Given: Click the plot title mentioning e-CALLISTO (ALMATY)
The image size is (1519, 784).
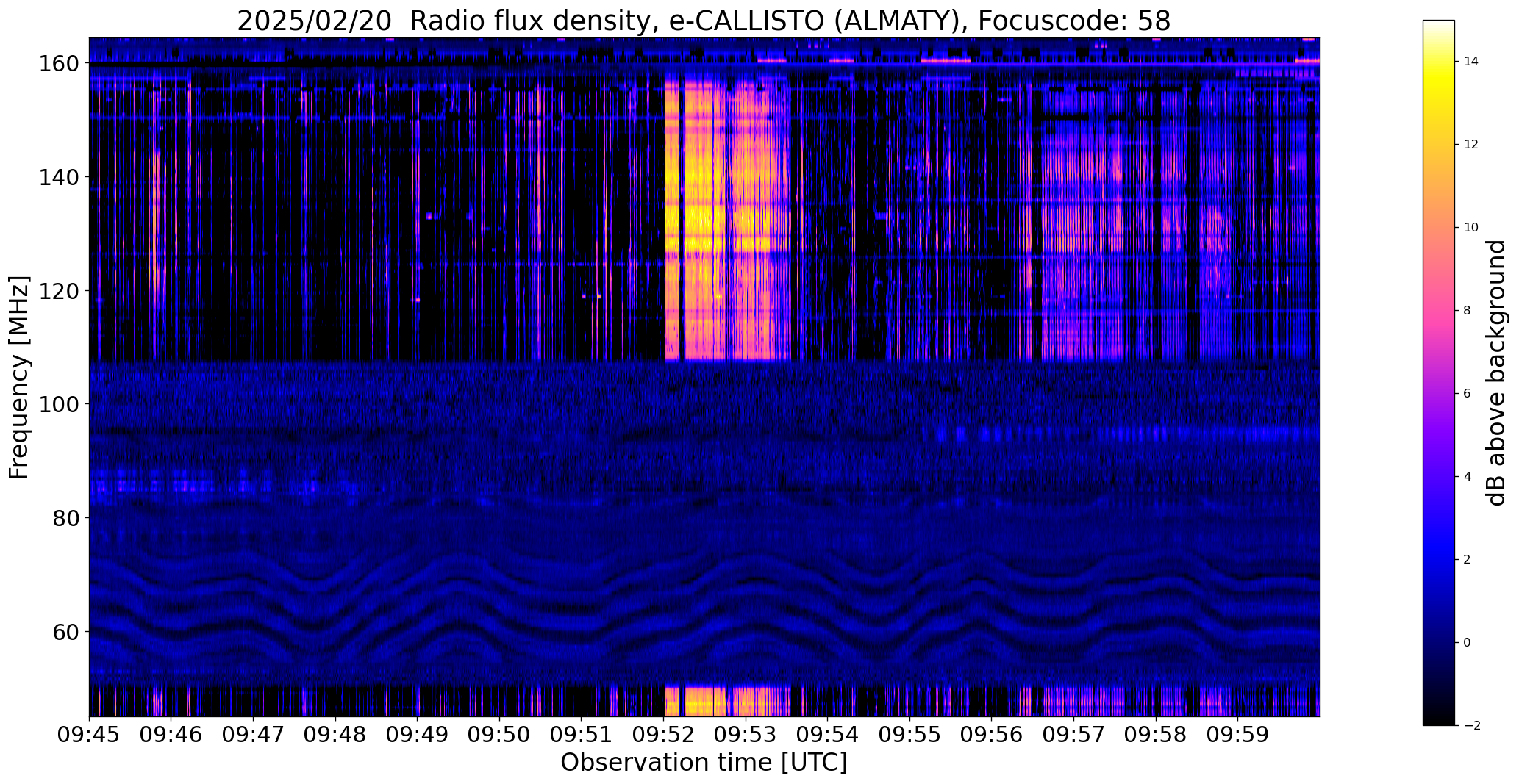Looking at the screenshot, I should click(704, 21).
